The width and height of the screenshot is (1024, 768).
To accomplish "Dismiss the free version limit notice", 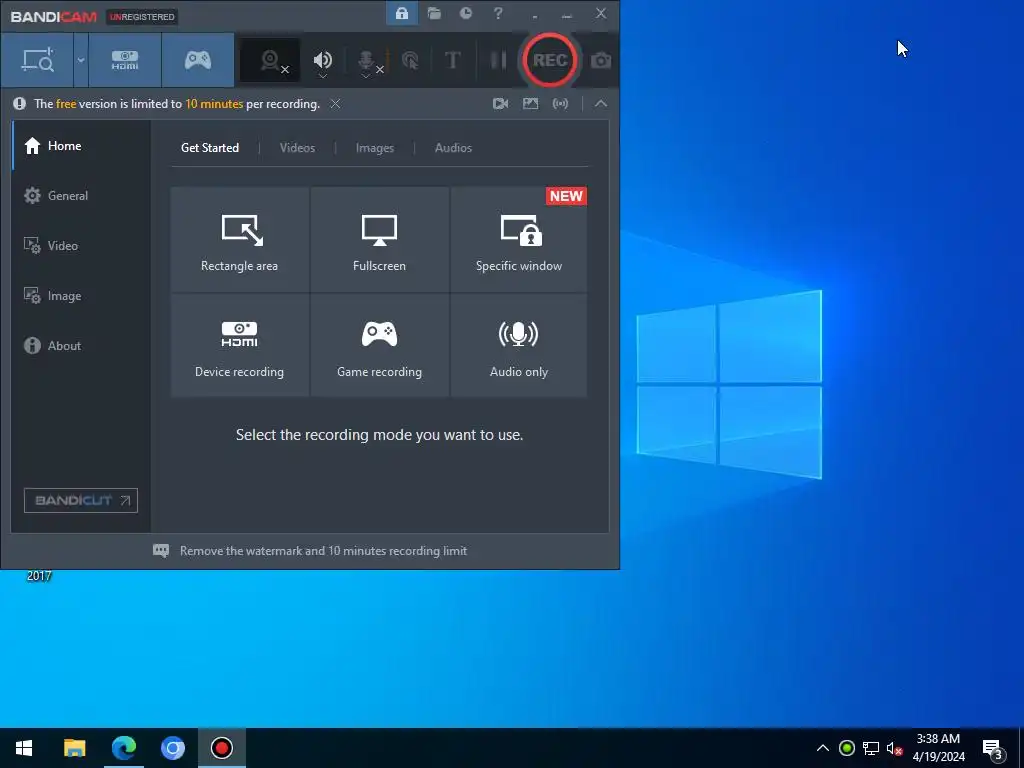I will [x=335, y=104].
